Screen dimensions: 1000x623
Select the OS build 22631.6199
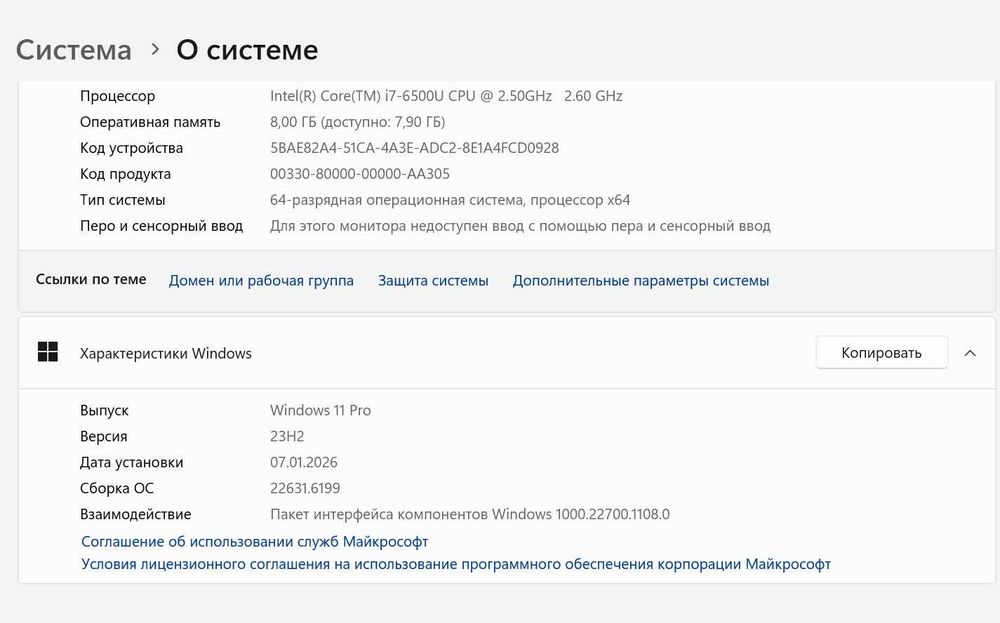[305, 488]
